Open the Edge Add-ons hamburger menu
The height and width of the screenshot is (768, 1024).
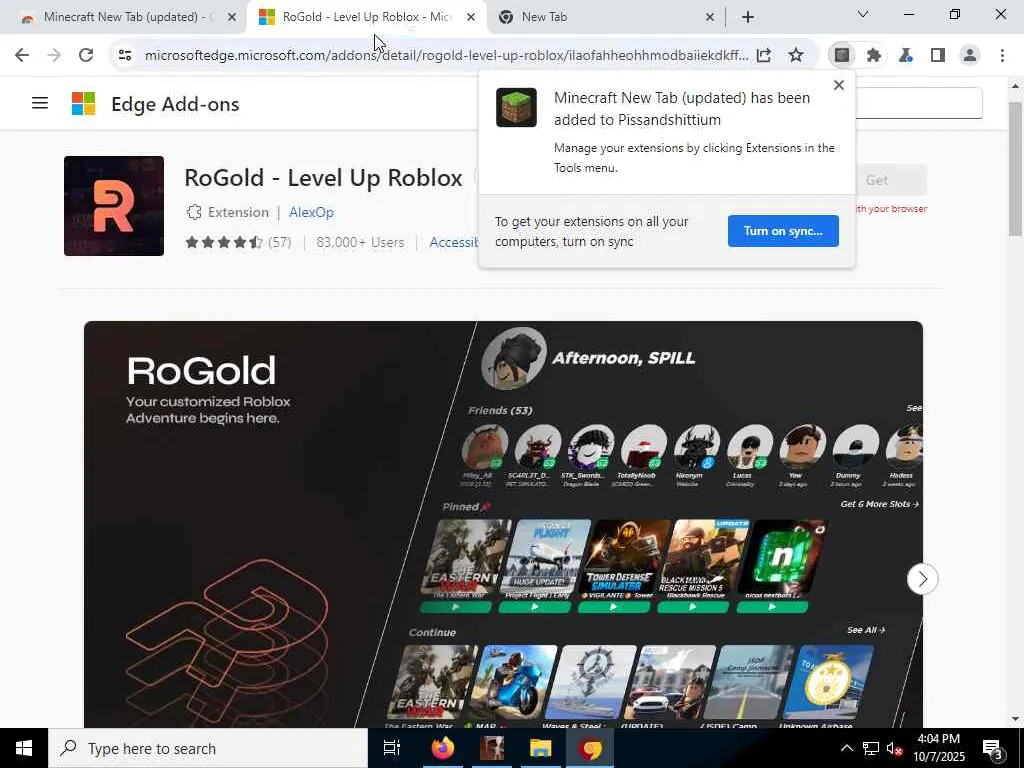(40, 103)
